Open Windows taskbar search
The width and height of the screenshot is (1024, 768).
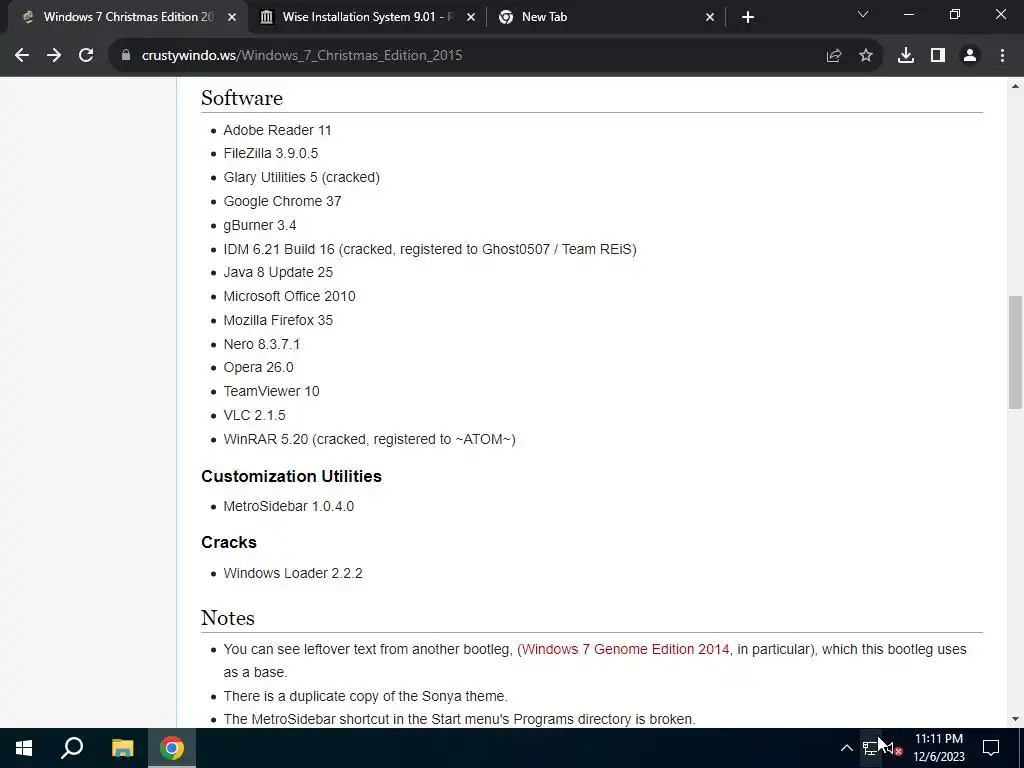click(x=72, y=748)
